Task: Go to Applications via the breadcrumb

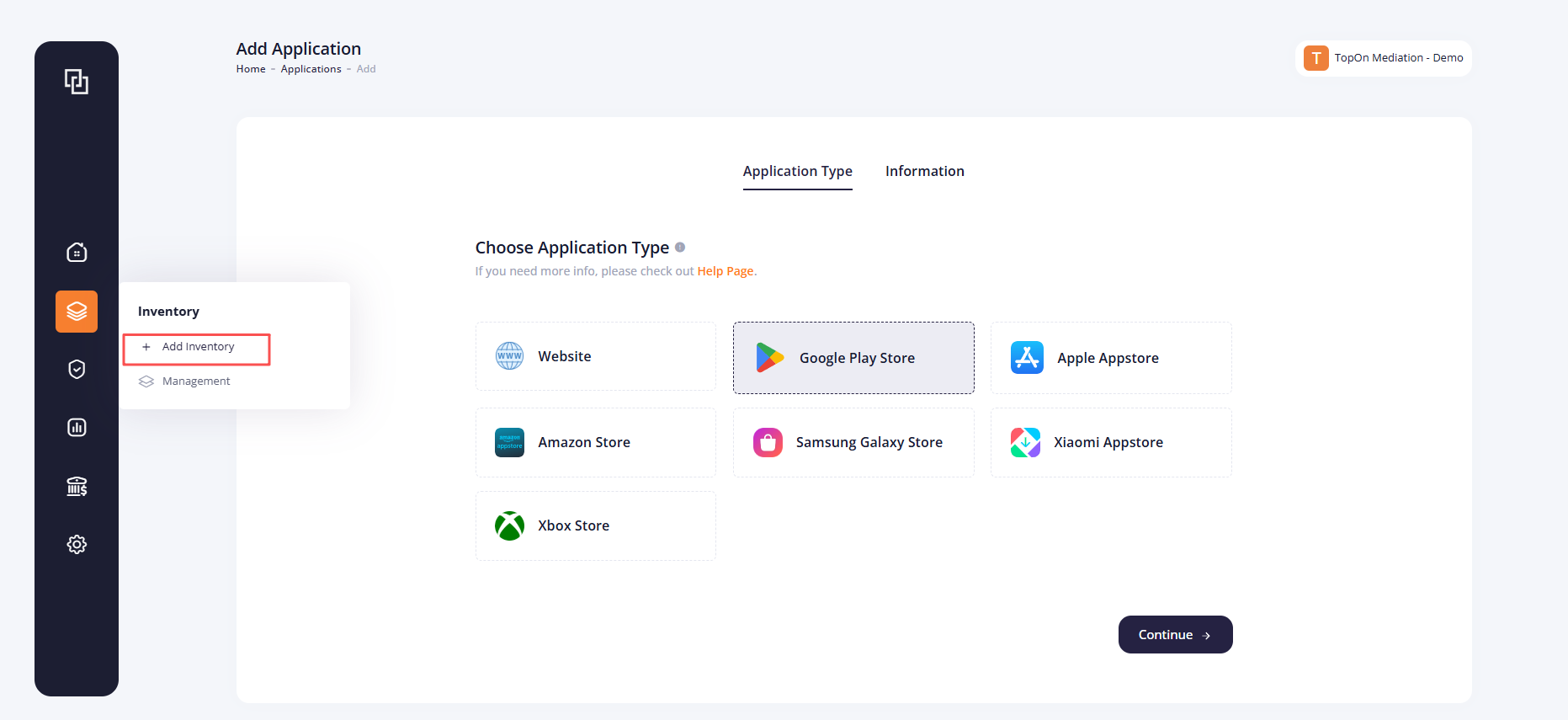Action: click(x=311, y=69)
